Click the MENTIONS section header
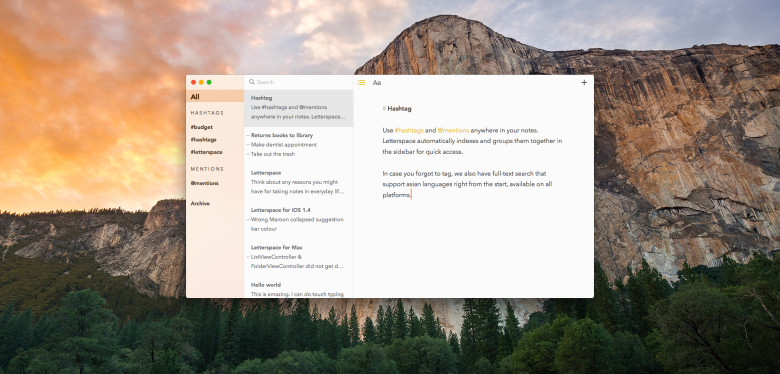This screenshot has width=780, height=374. coord(207,169)
